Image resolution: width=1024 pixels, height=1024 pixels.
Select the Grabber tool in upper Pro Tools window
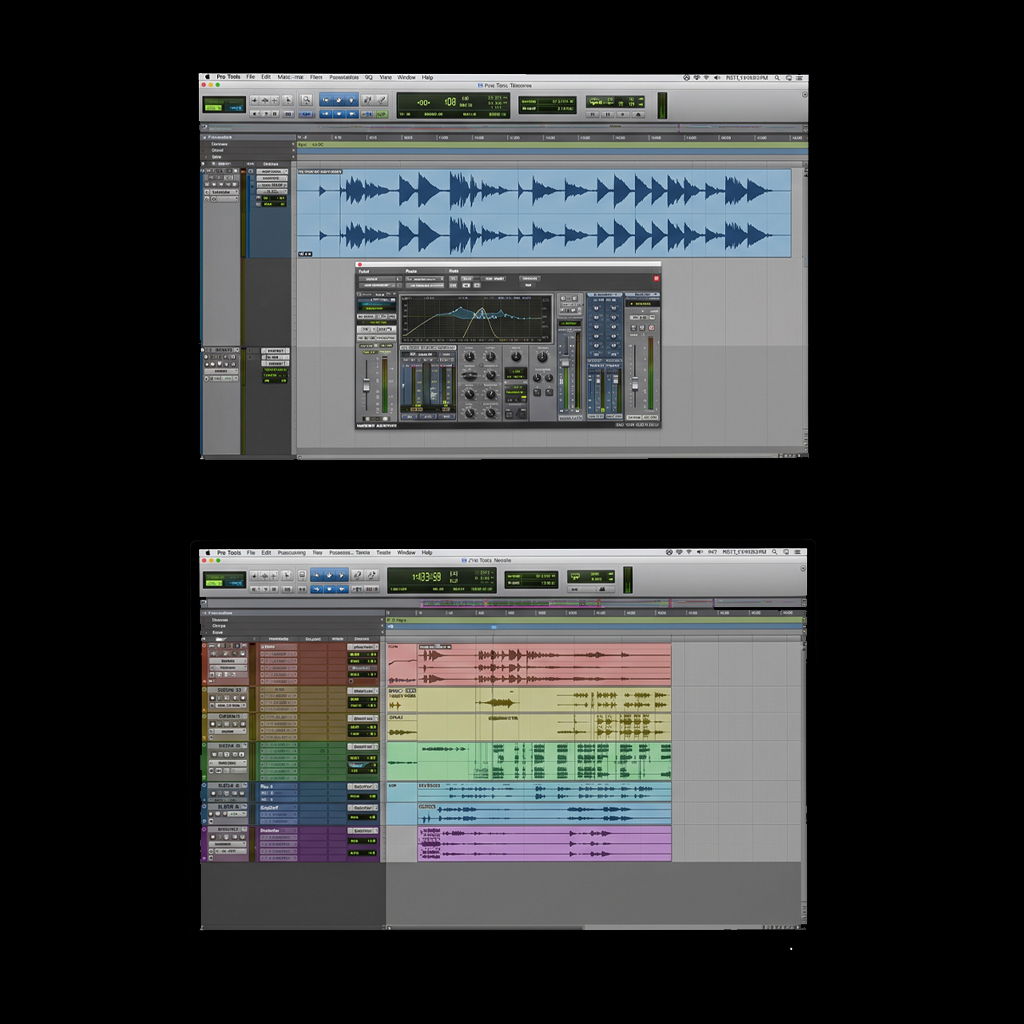click(x=351, y=101)
